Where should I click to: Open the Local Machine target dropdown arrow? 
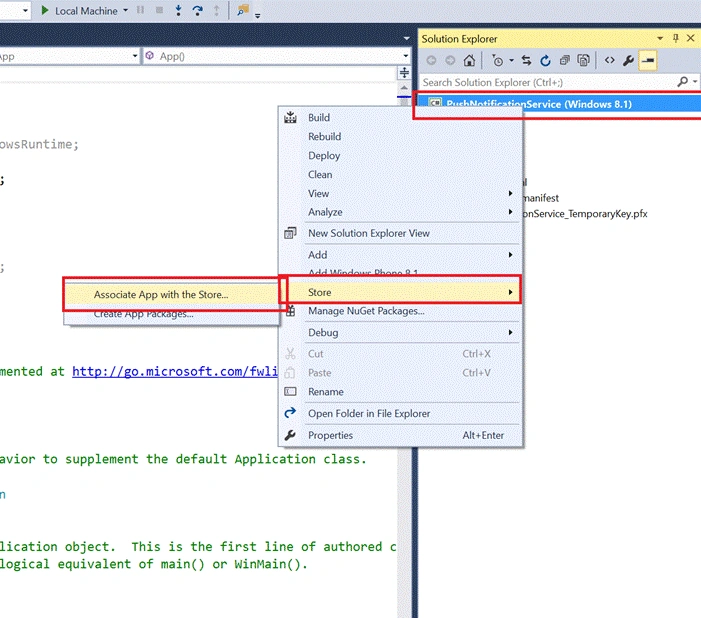tap(126, 10)
